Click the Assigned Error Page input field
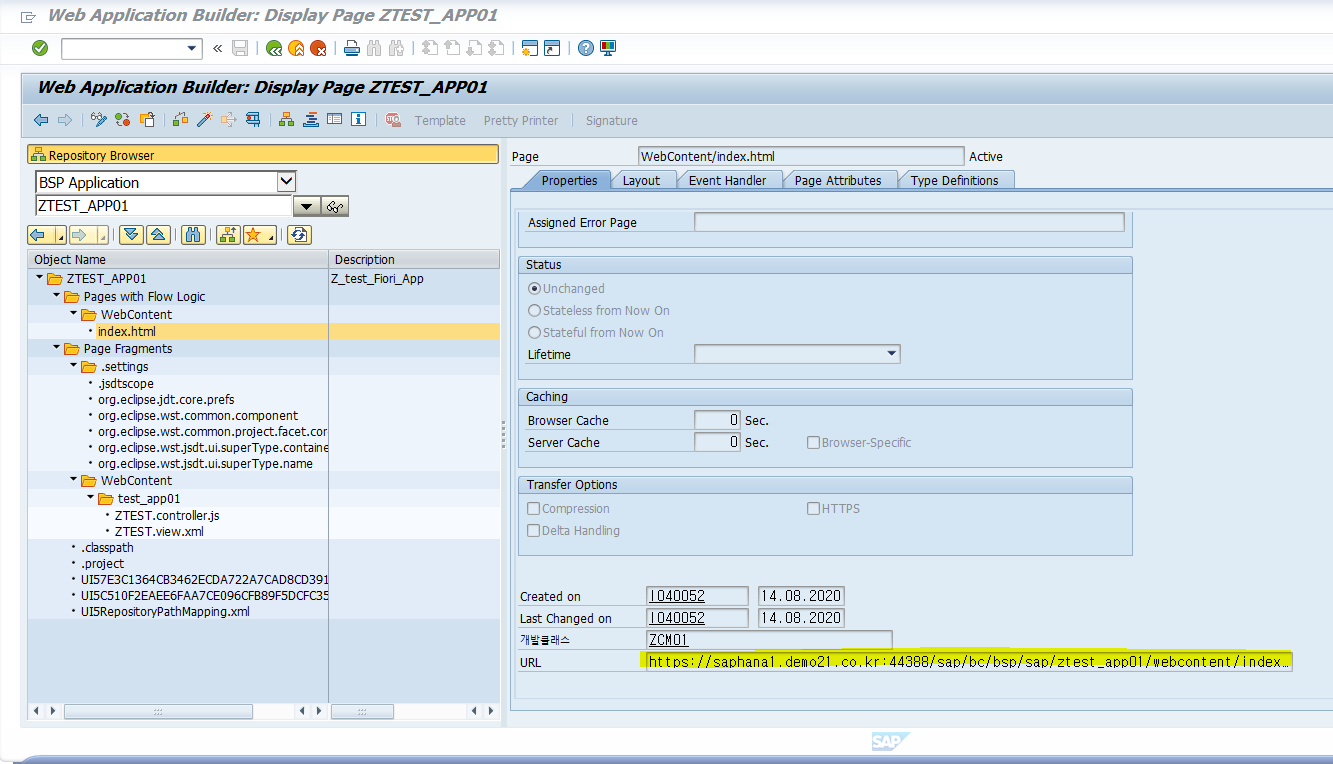1333x764 pixels. point(909,222)
